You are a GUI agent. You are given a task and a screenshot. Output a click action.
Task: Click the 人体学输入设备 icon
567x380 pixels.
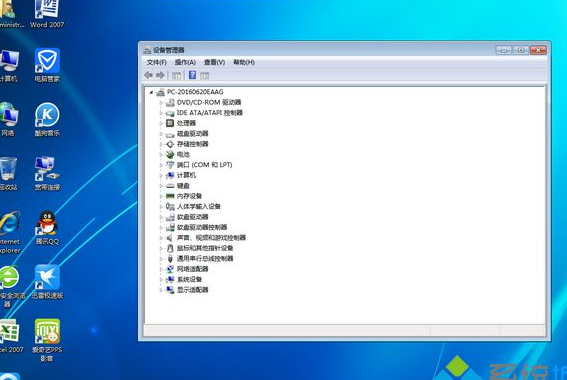click(x=170, y=206)
